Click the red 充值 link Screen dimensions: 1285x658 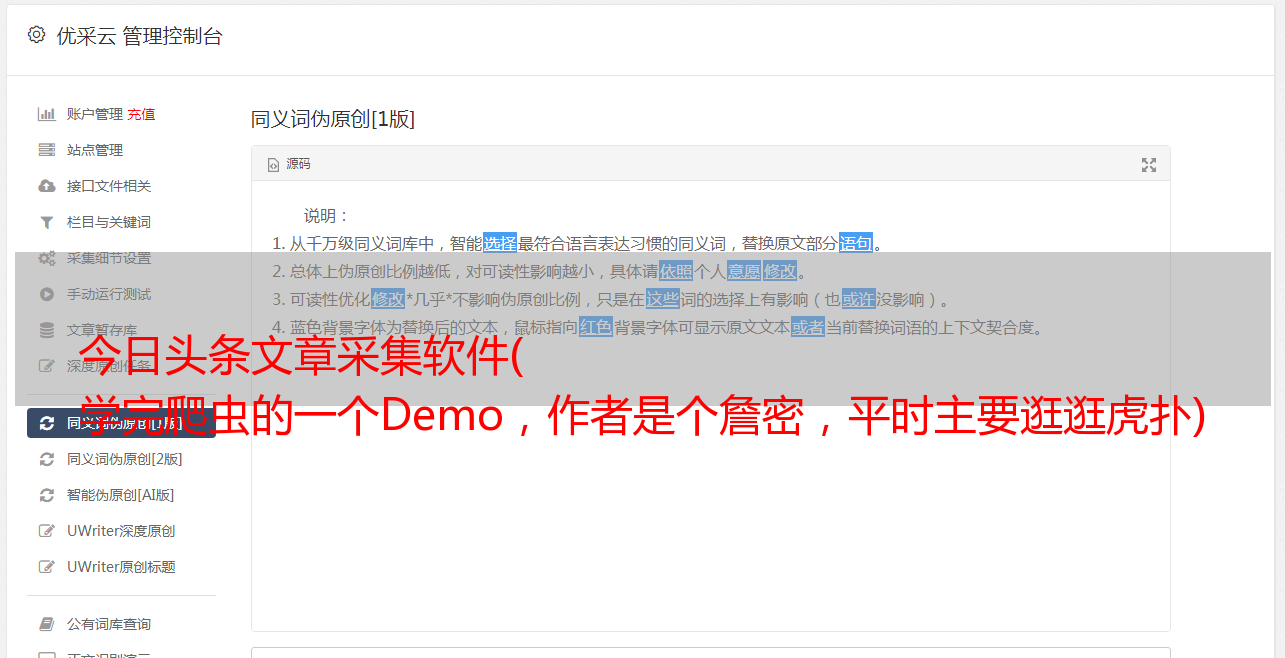pyautogui.click(x=141, y=114)
